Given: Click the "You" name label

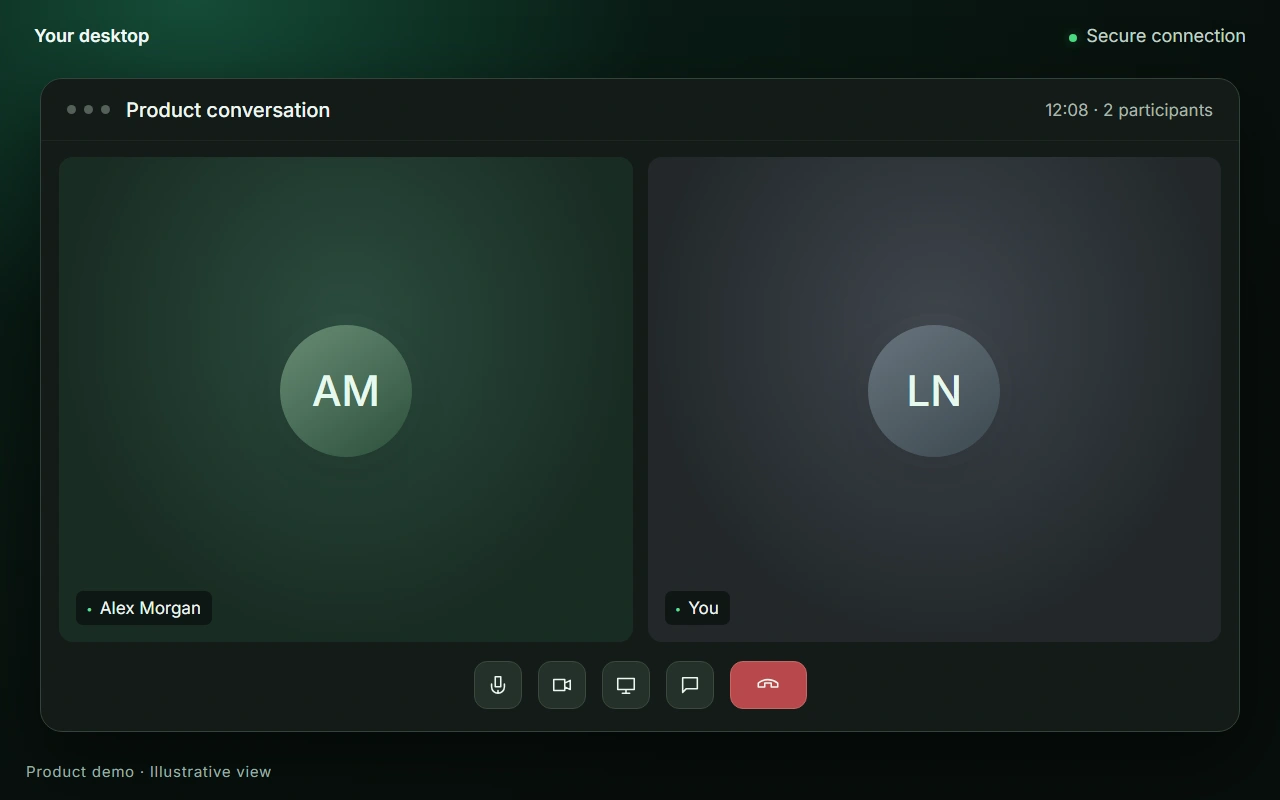Looking at the screenshot, I should 697,608.
